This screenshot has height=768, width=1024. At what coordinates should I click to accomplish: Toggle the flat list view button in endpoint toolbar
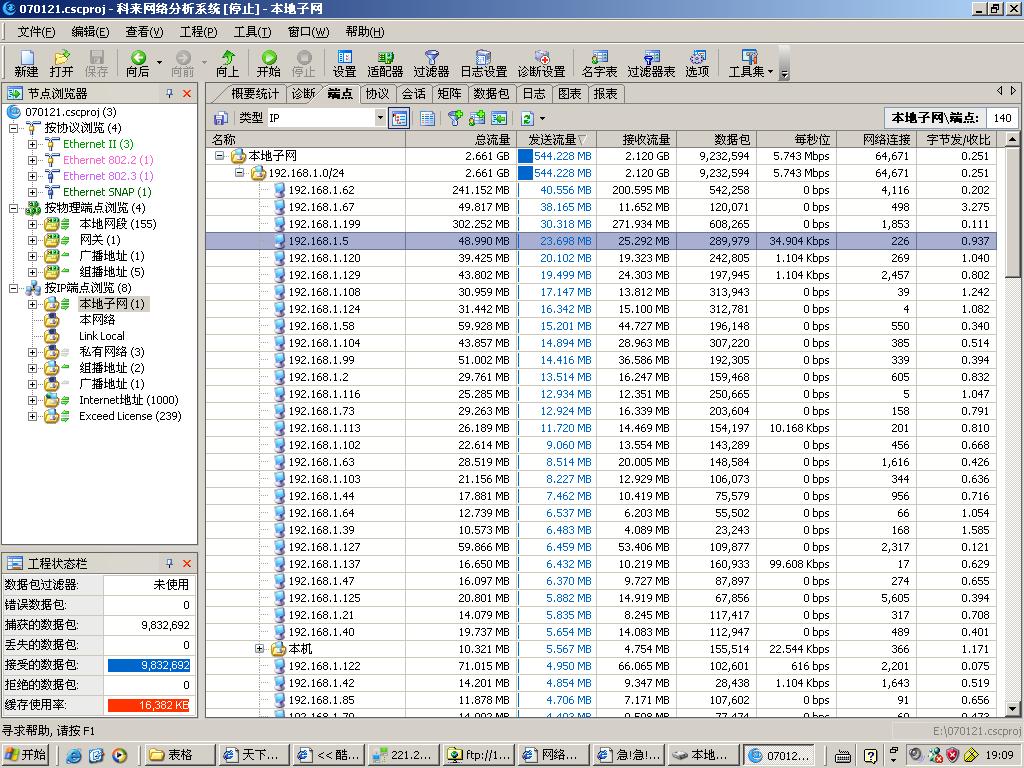(x=427, y=118)
